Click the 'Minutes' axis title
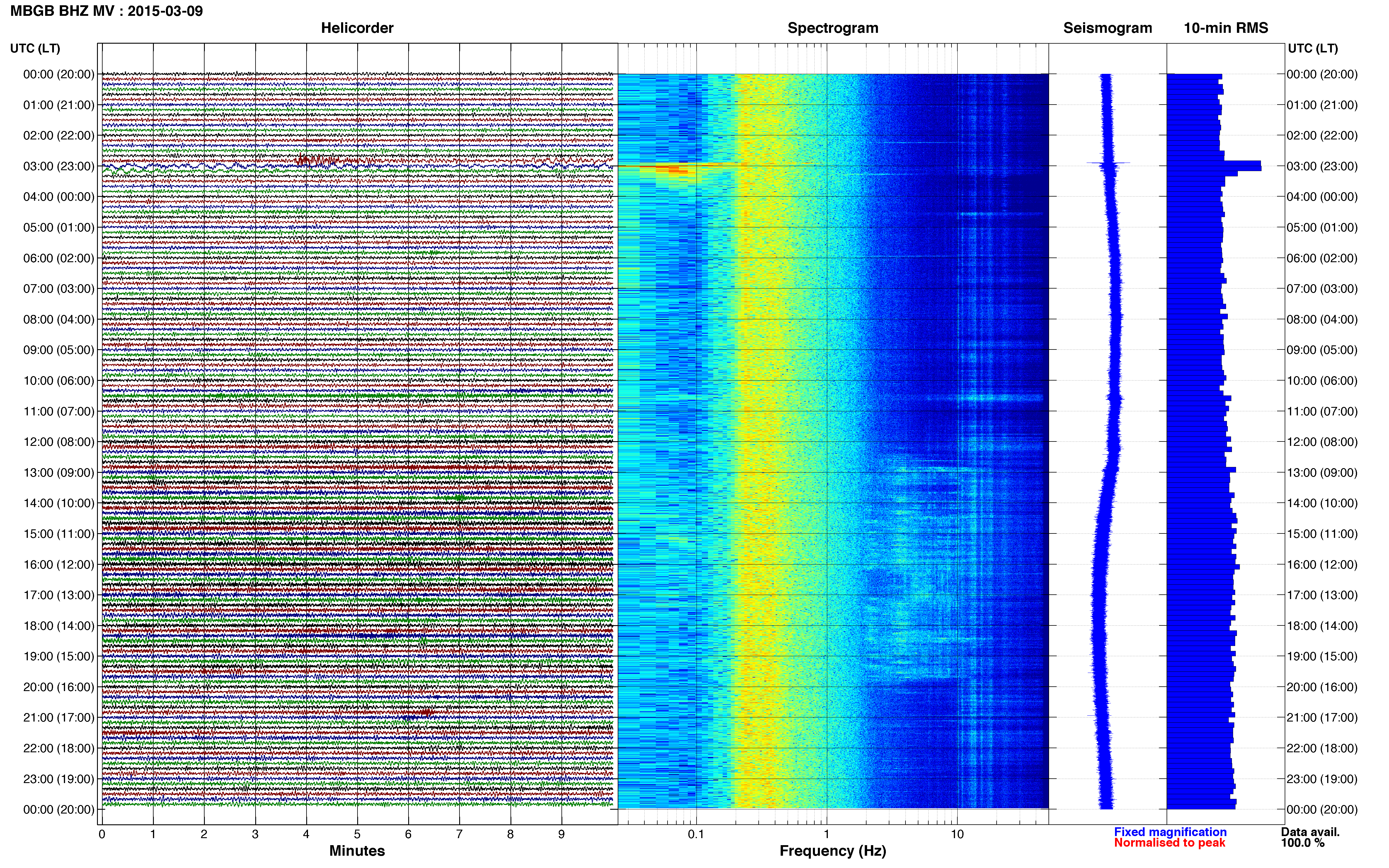This screenshot has height=868, width=1389. tap(357, 851)
